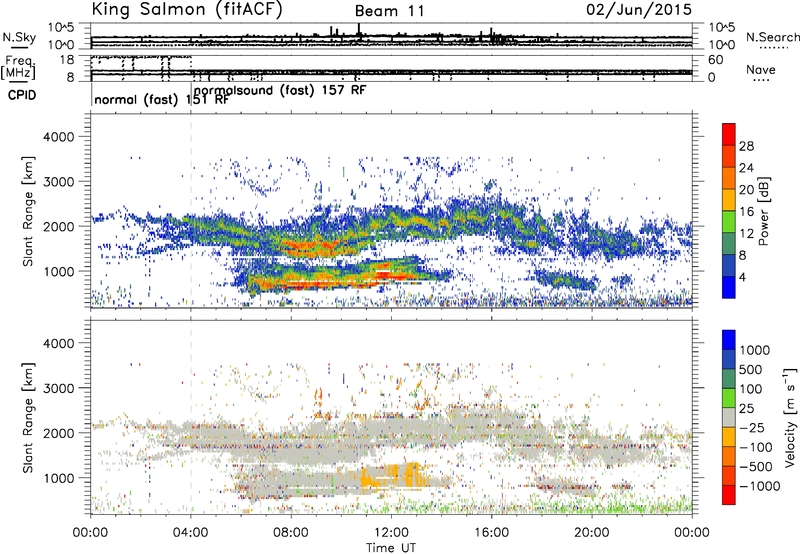
Task: Click the 02/Jun/2015 date label
Action: (639, 9)
